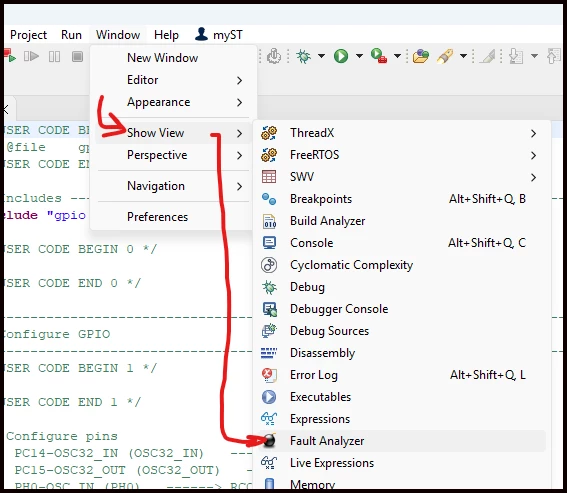Click the Disassembly view icon
The image size is (567, 493).
[269, 353]
